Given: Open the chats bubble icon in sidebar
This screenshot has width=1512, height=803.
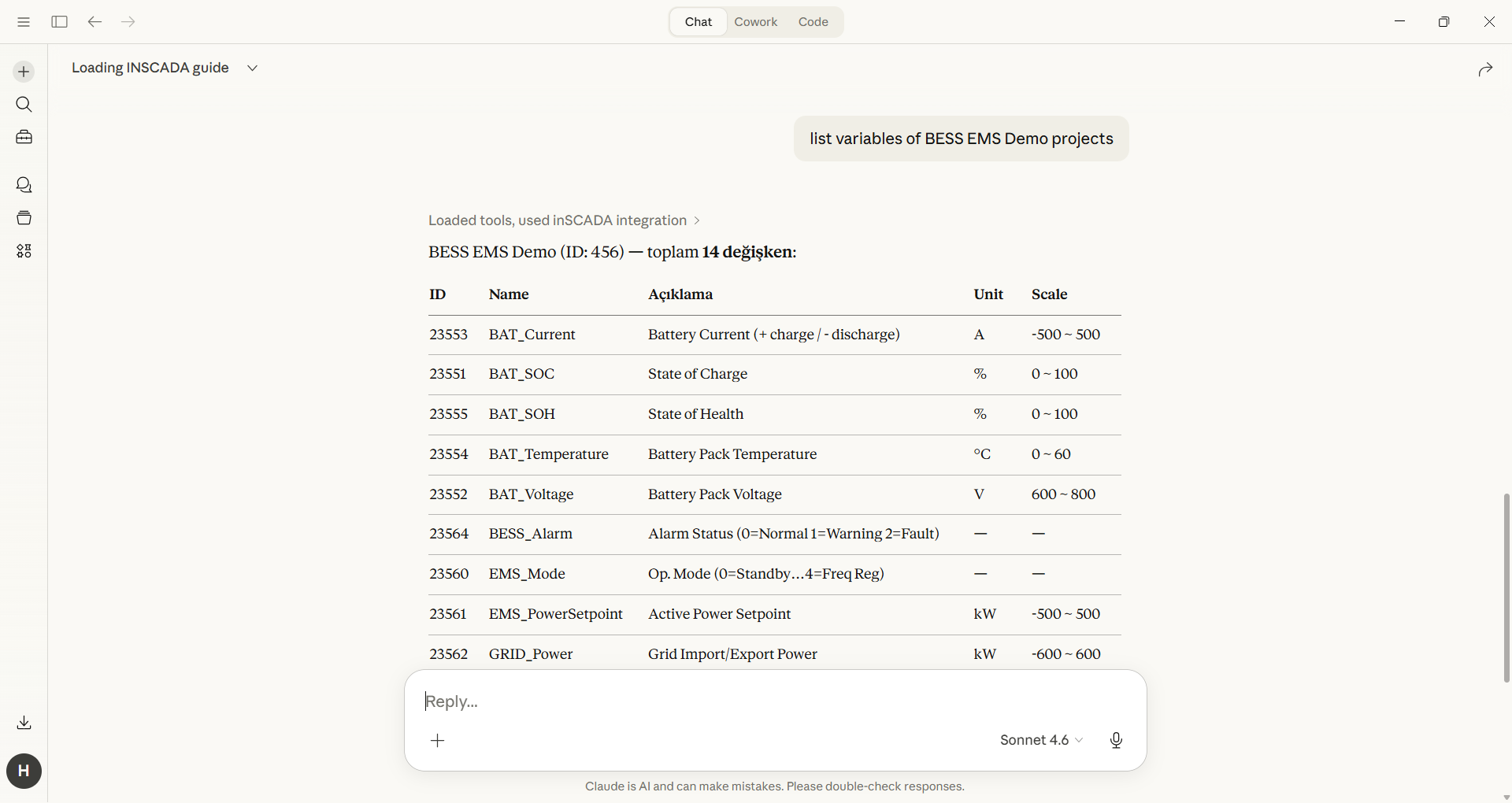Looking at the screenshot, I should coord(24,185).
